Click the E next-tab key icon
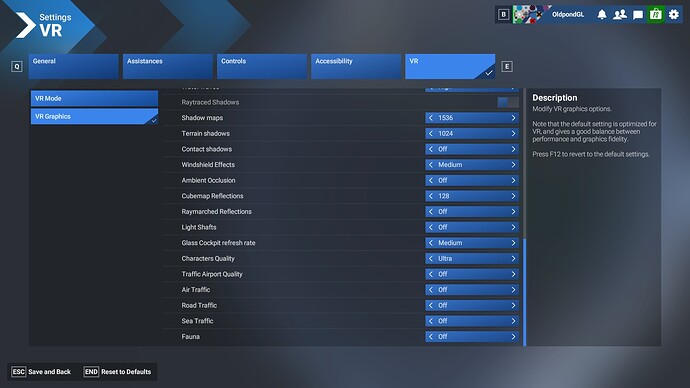 click(x=507, y=66)
